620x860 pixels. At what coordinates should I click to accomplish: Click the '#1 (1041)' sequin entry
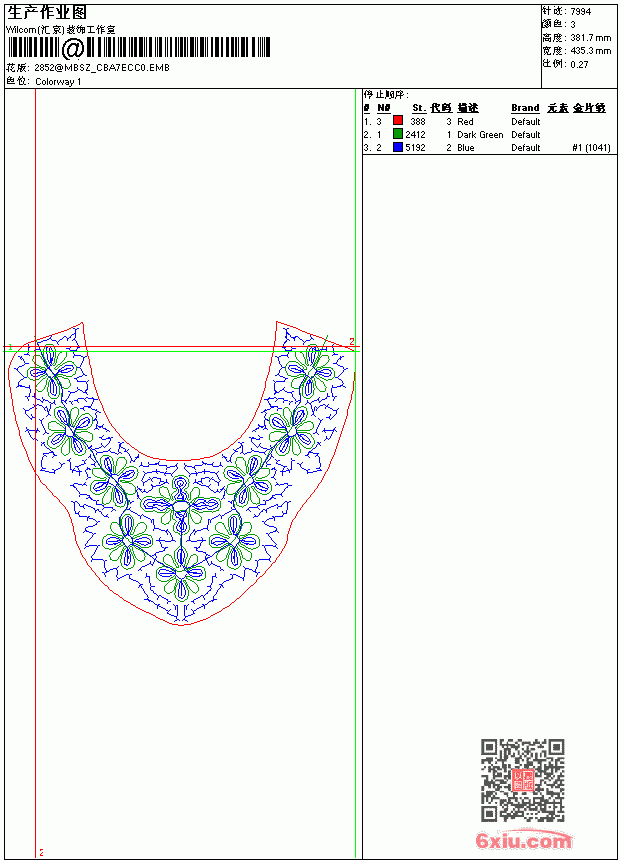(591, 148)
